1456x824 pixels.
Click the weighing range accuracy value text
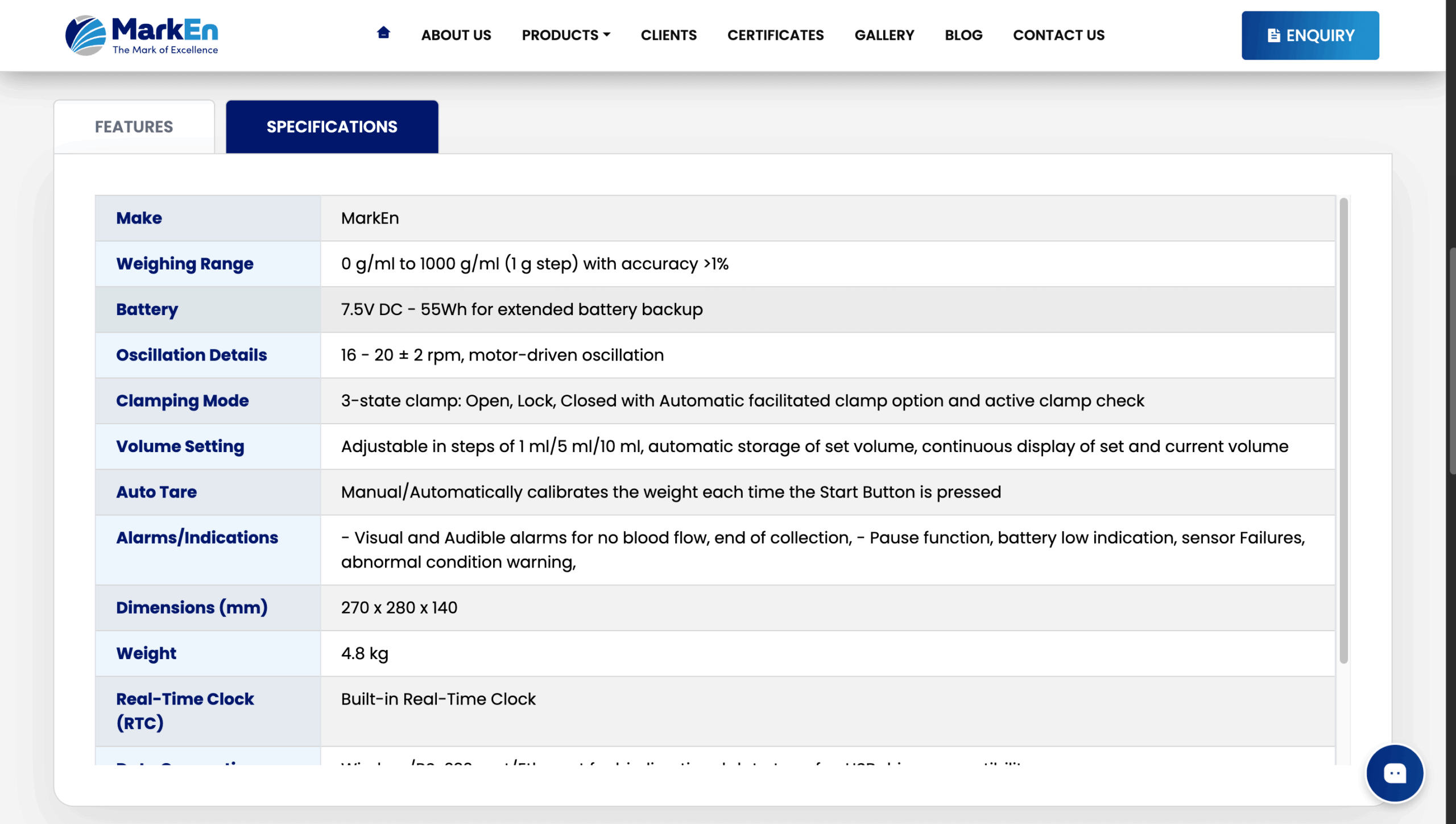point(535,264)
